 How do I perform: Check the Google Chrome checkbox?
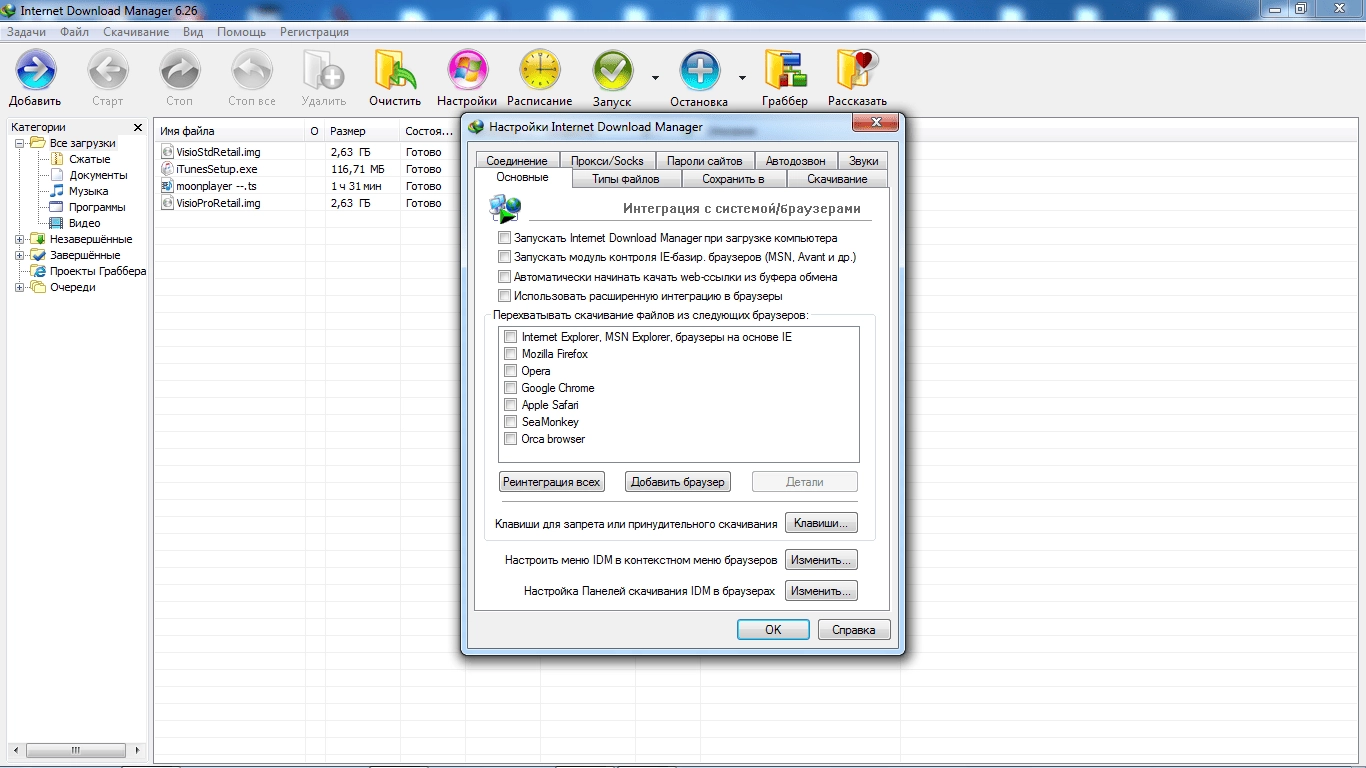point(511,388)
